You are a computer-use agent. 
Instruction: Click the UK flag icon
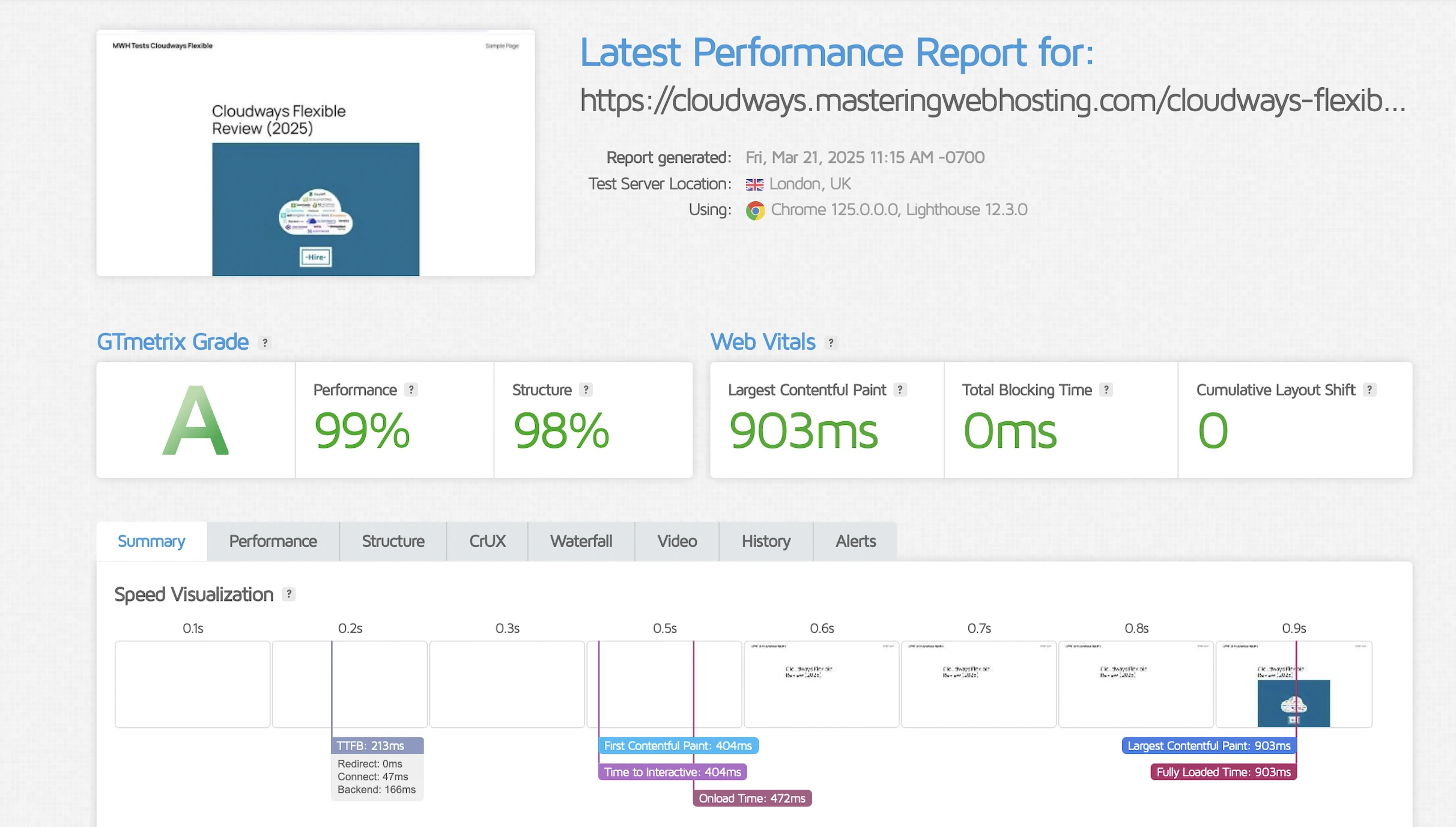[754, 185]
